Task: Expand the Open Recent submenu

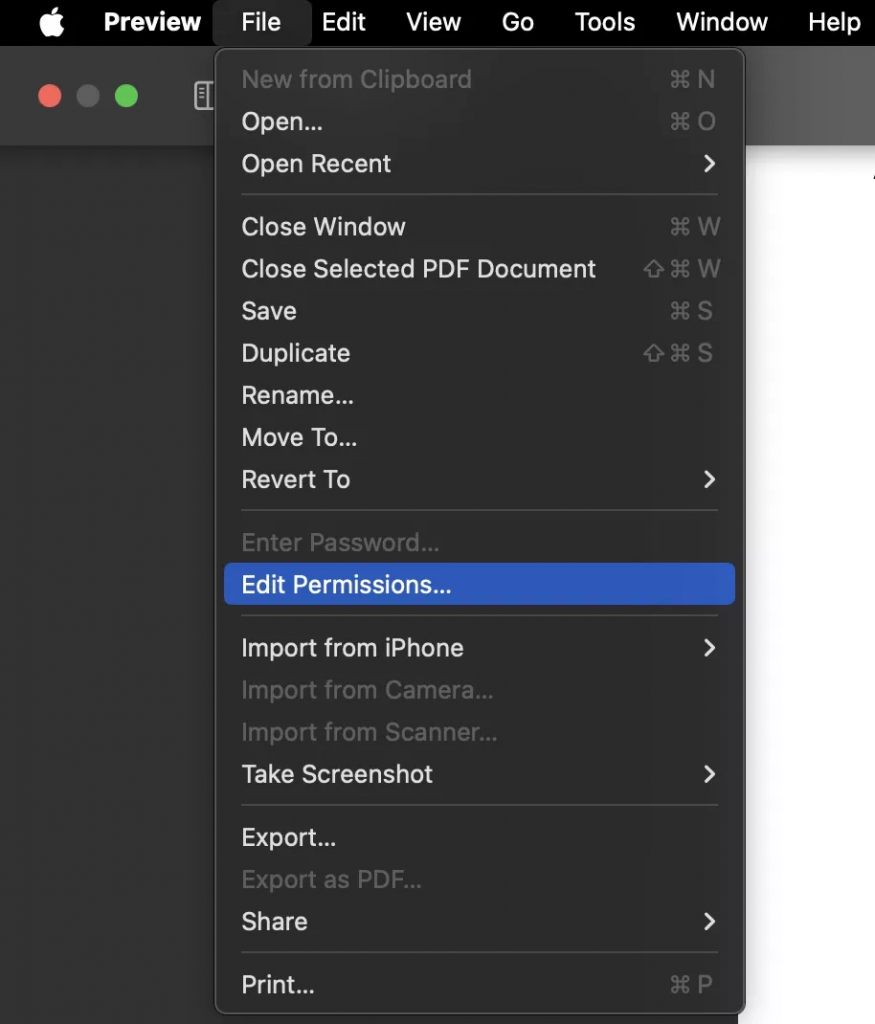Action: click(x=316, y=164)
